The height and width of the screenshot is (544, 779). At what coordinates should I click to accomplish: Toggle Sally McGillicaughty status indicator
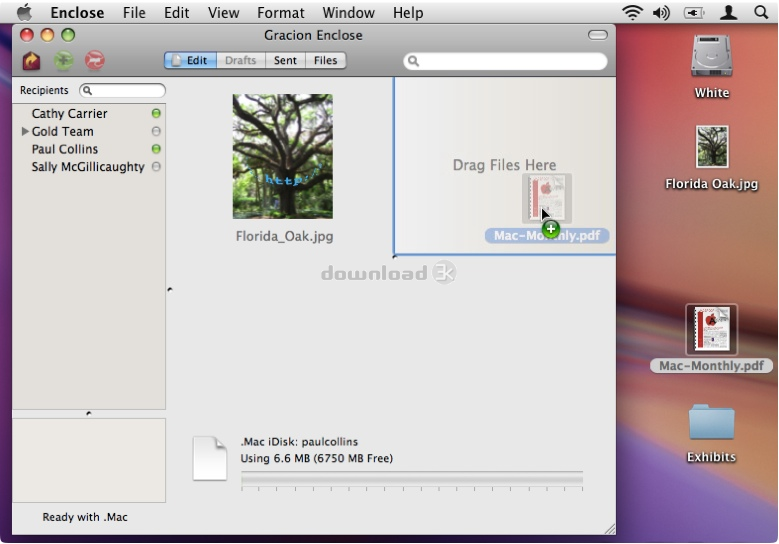156,167
